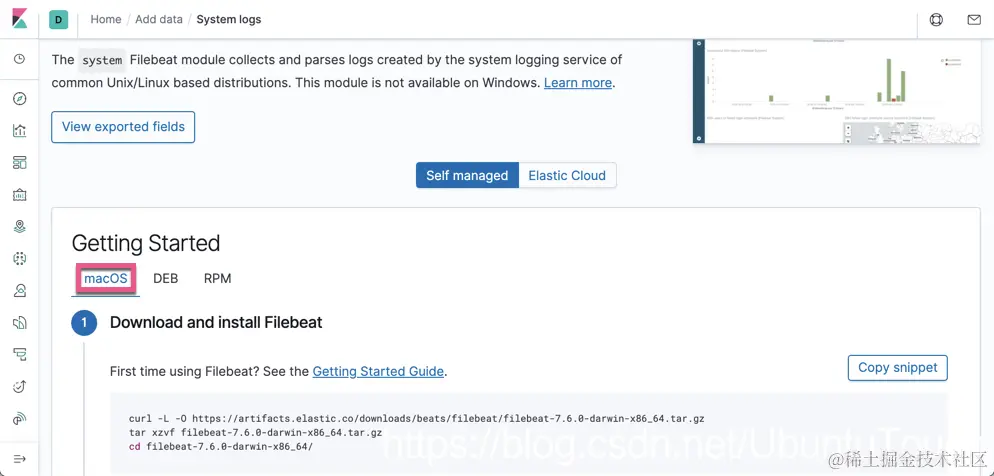Open Visualize chart icon in sidebar
The width and height of the screenshot is (994, 476).
click(x=20, y=131)
